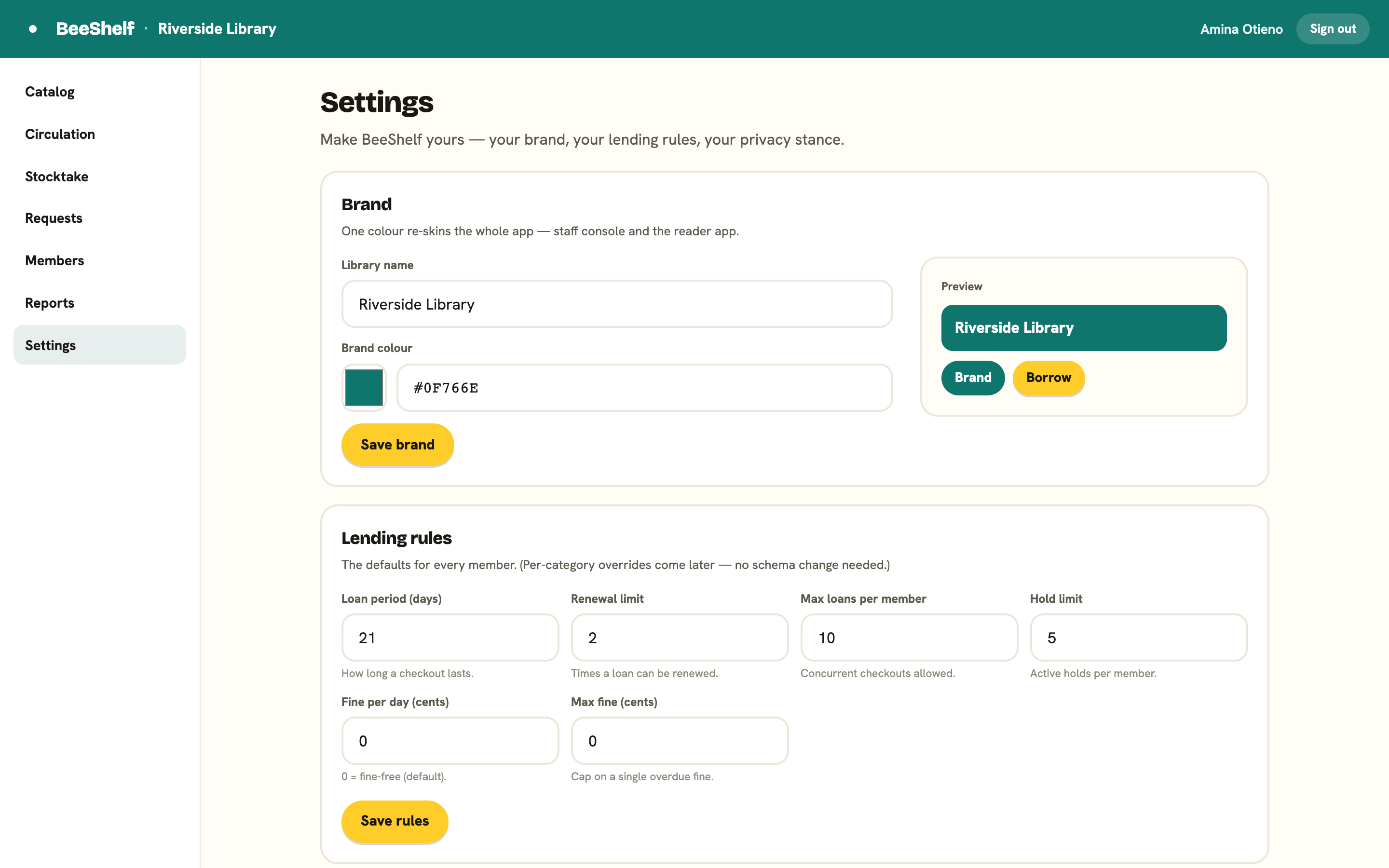Click 'Active holds per member.' hint
Screen dimensions: 1389x868
pyautogui.click(x=1093, y=673)
